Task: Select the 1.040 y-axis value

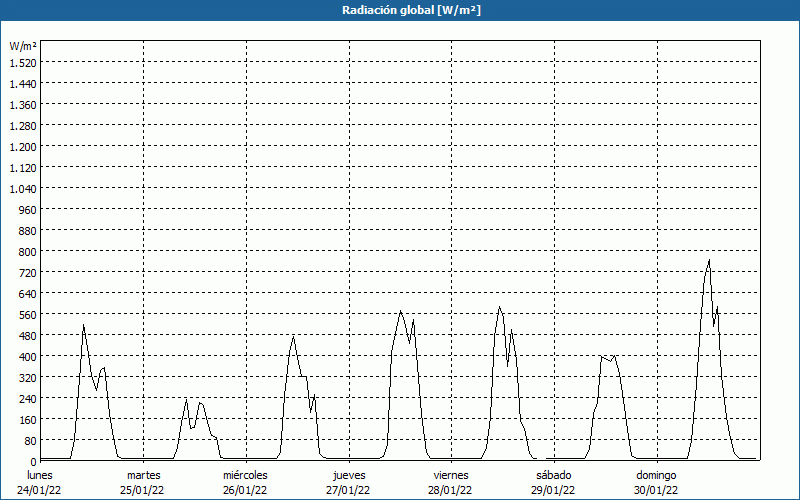Action: [23, 188]
